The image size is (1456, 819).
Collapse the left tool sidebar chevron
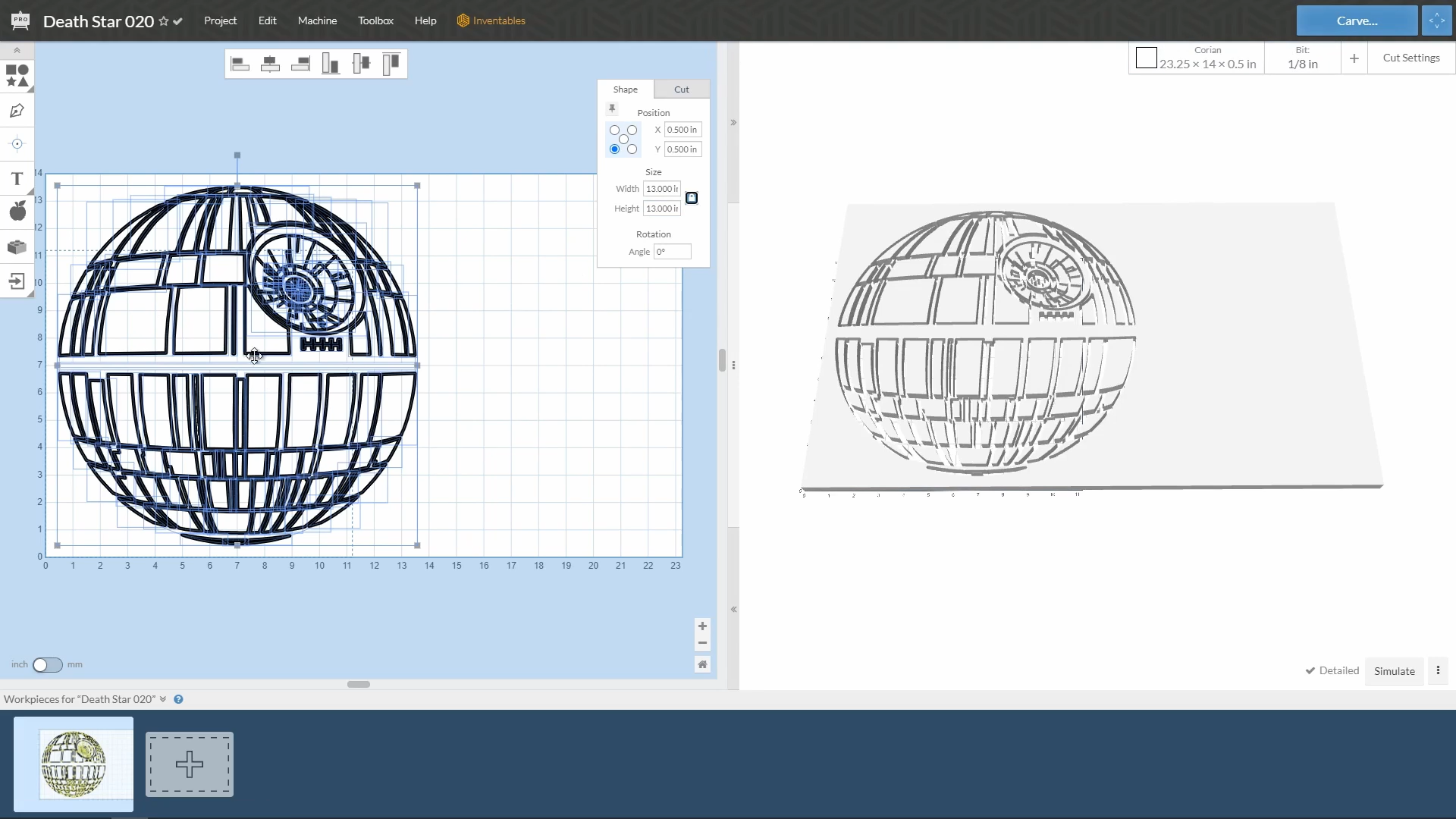point(17,50)
